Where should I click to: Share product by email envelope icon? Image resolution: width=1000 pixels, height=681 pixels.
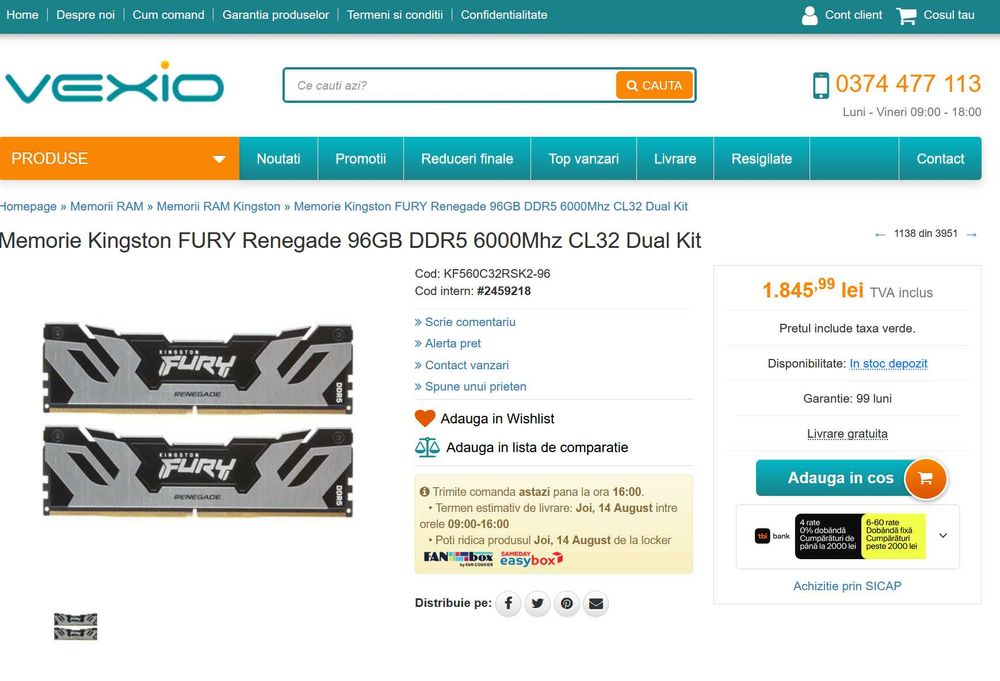[596, 603]
